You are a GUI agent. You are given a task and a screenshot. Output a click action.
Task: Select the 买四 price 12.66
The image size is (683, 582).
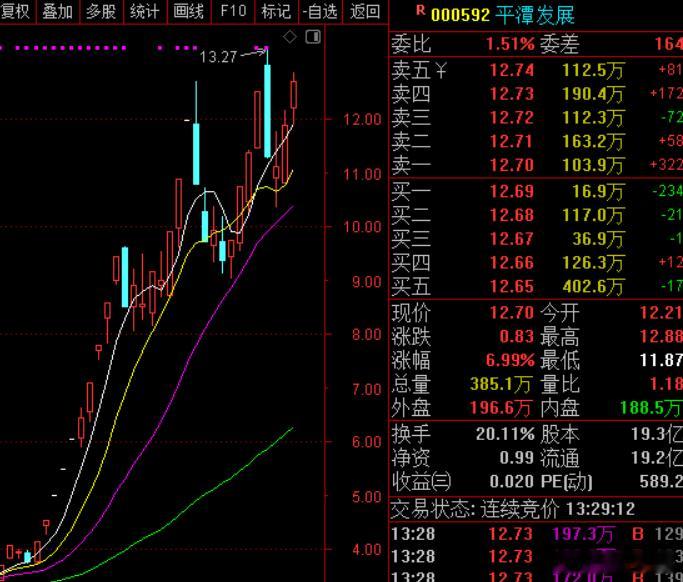point(512,263)
